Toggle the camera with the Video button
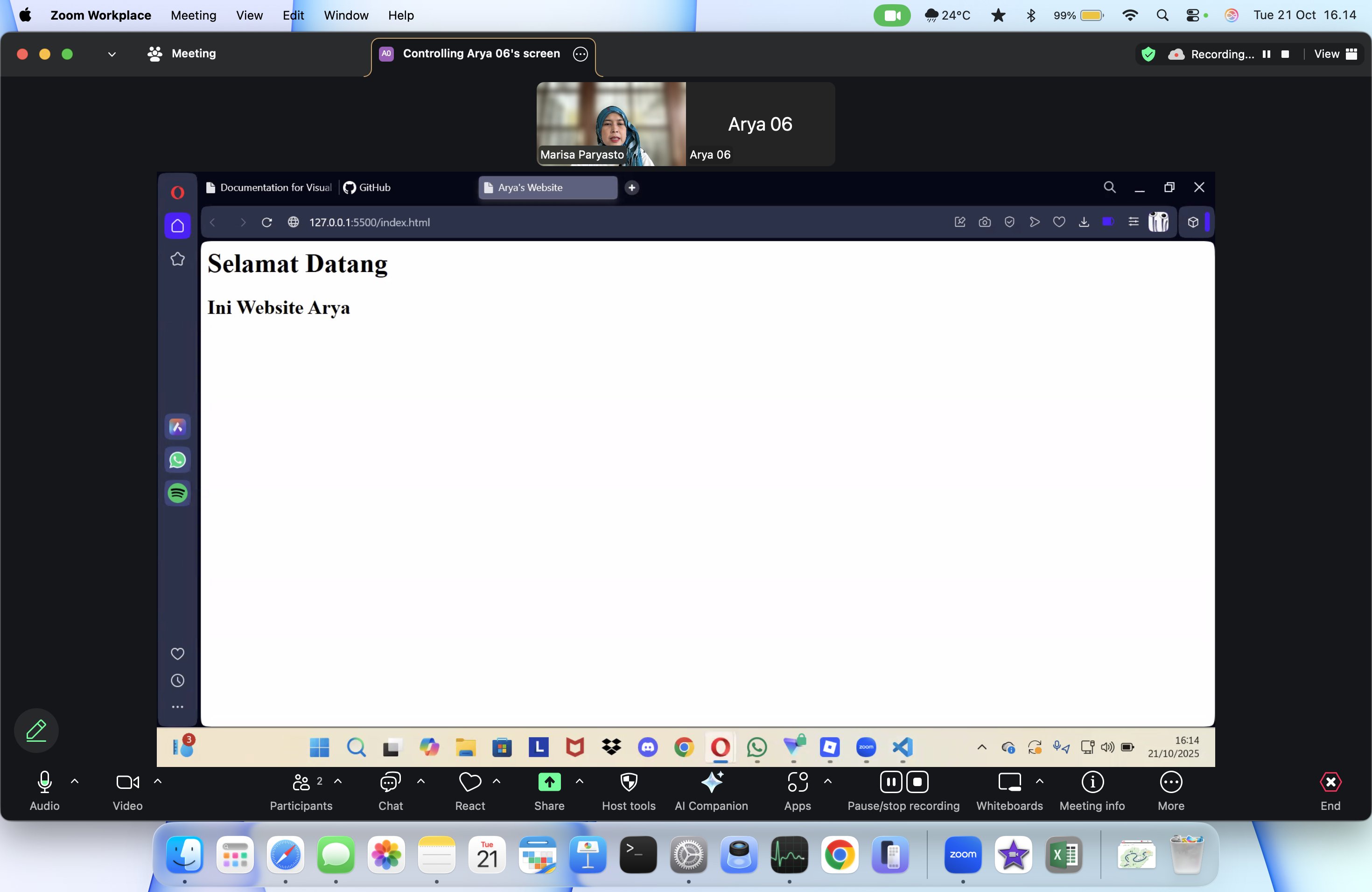Screen dimensions: 1372x892 pyautogui.click(x=127, y=782)
